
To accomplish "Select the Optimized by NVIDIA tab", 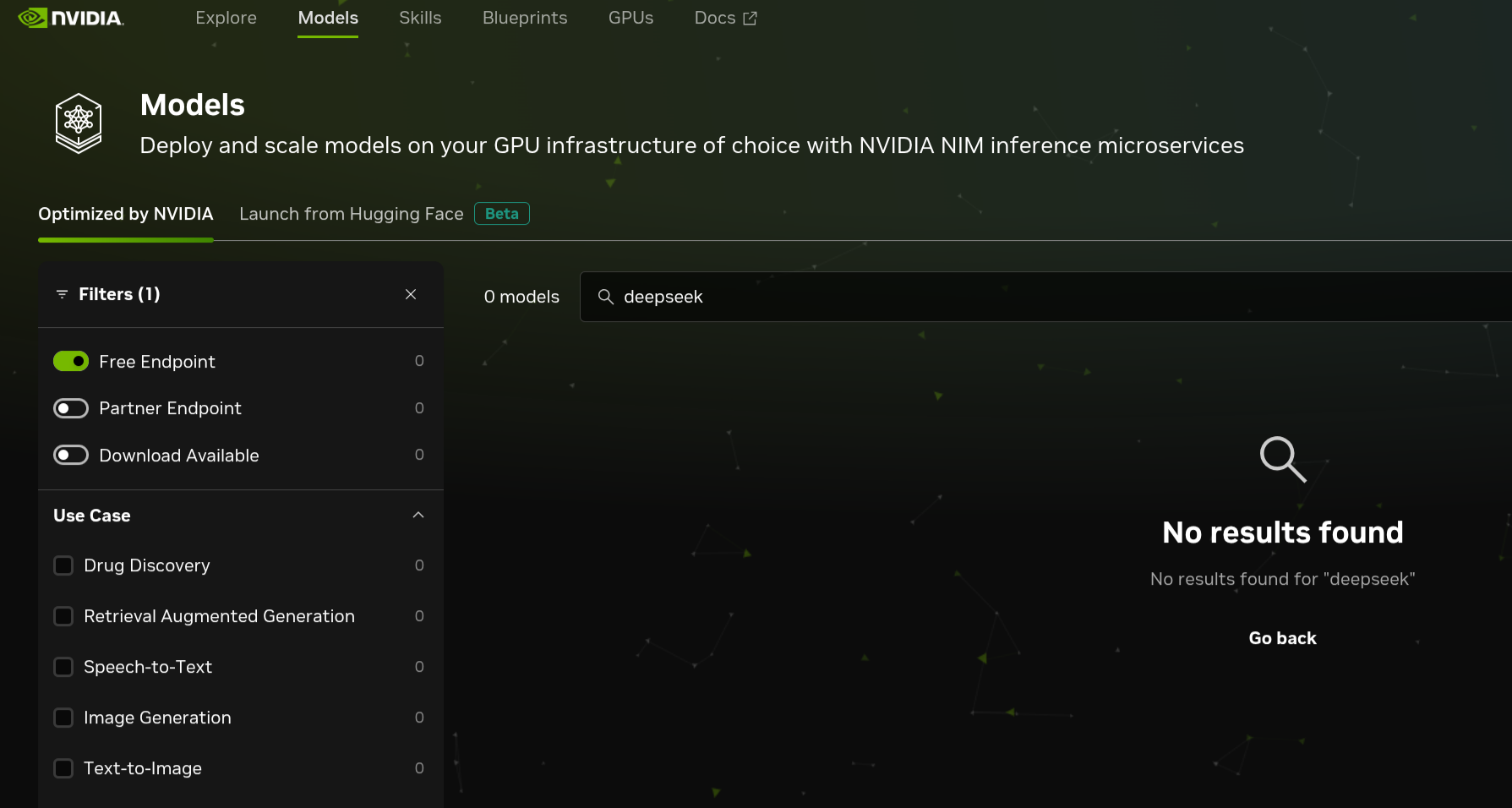I will 126,214.
